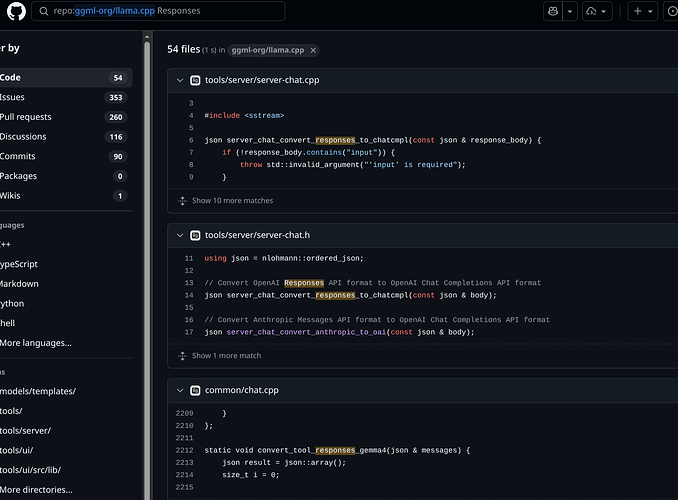This screenshot has width=678, height=500.
Task: Filter by tools/ui/src/lib/ path
Action: coord(30,470)
